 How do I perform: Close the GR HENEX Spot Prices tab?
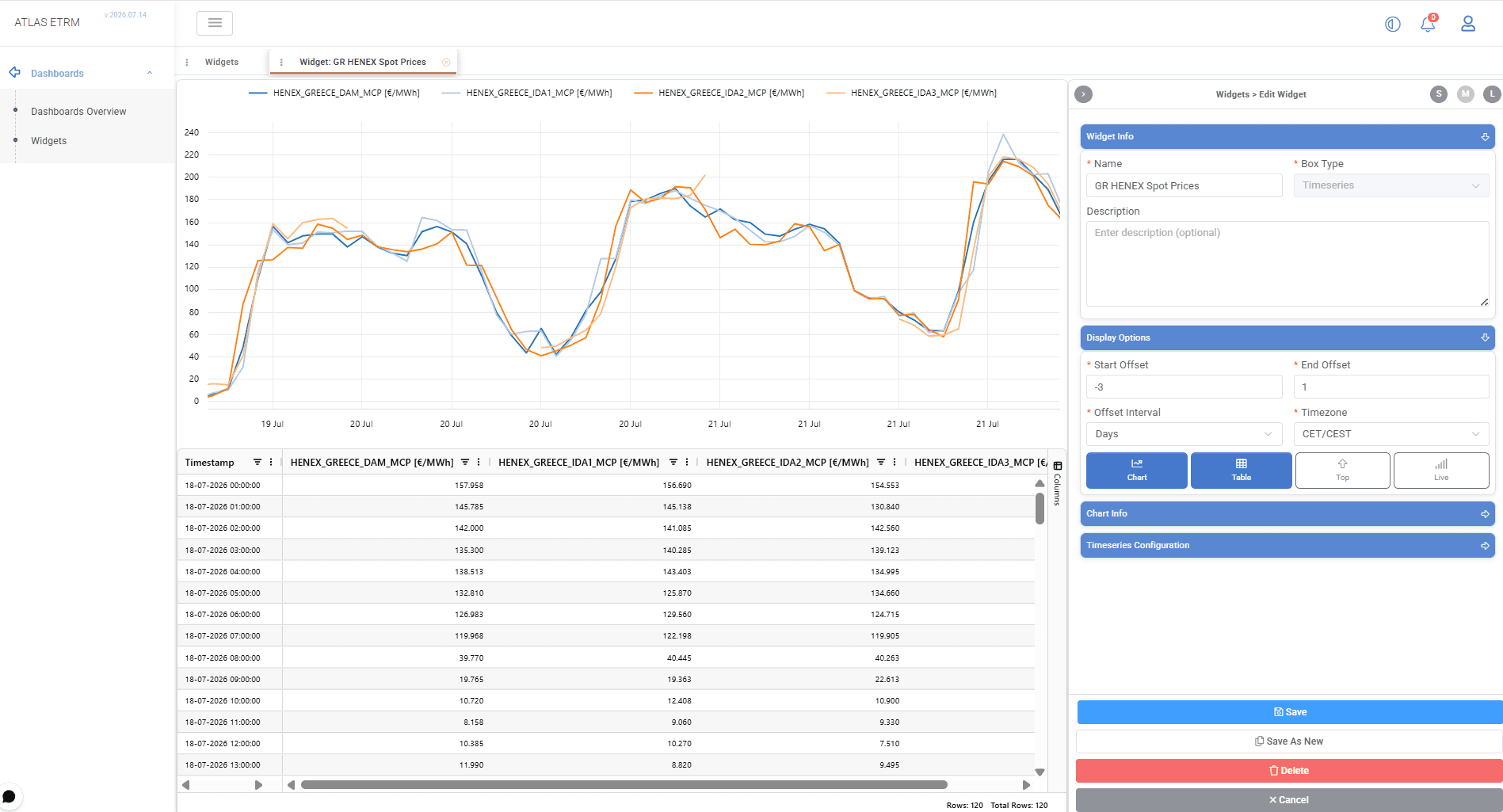coord(446,62)
